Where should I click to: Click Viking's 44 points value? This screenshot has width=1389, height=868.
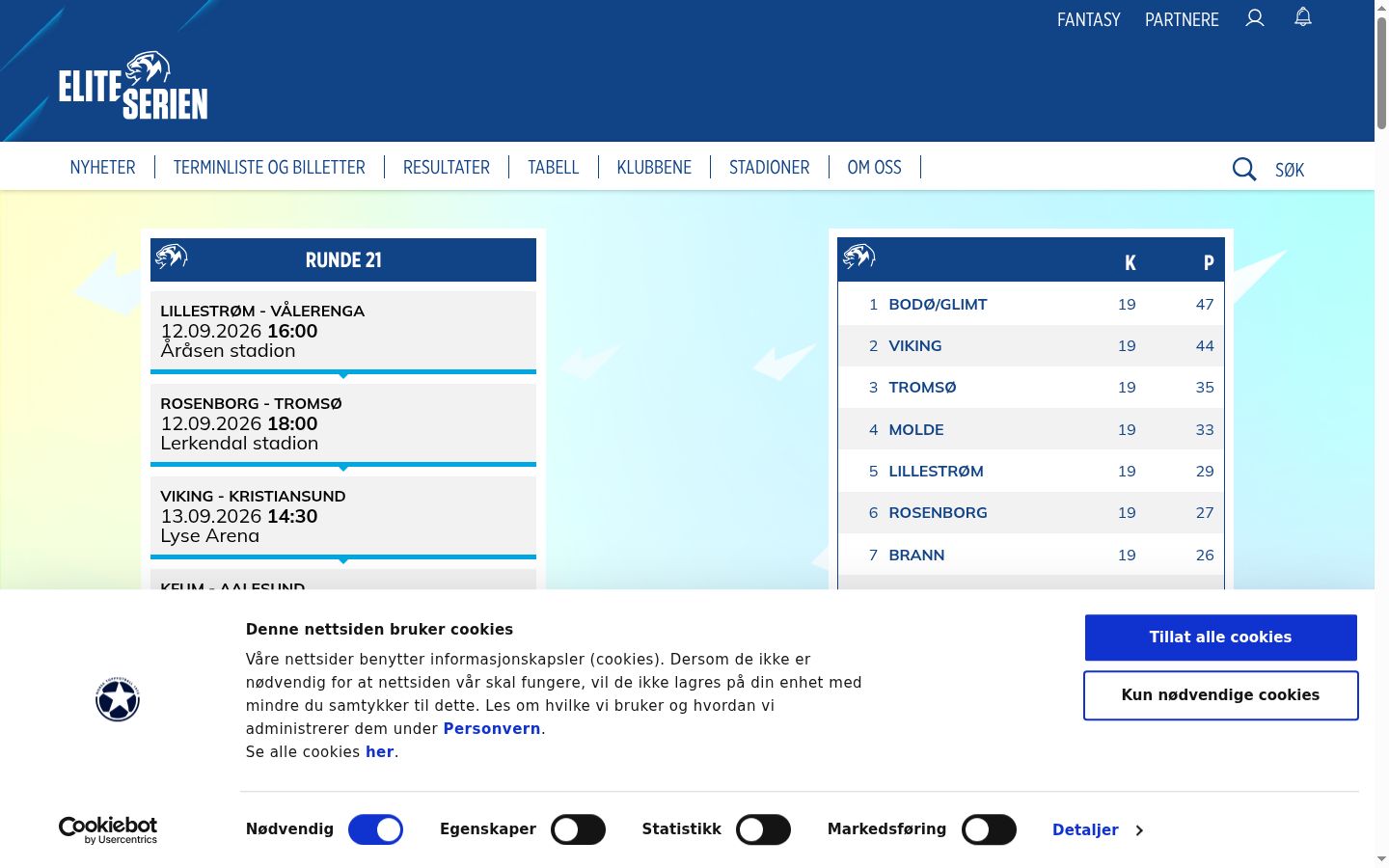1205,345
